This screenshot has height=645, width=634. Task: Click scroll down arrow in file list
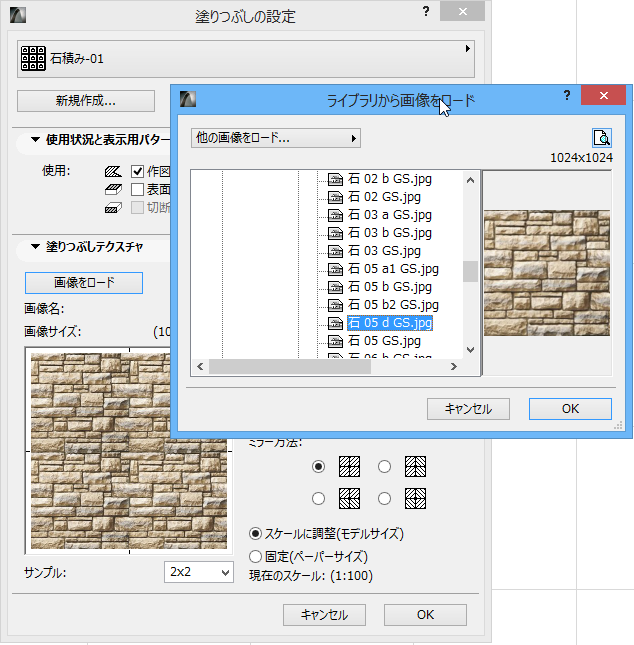[471, 350]
